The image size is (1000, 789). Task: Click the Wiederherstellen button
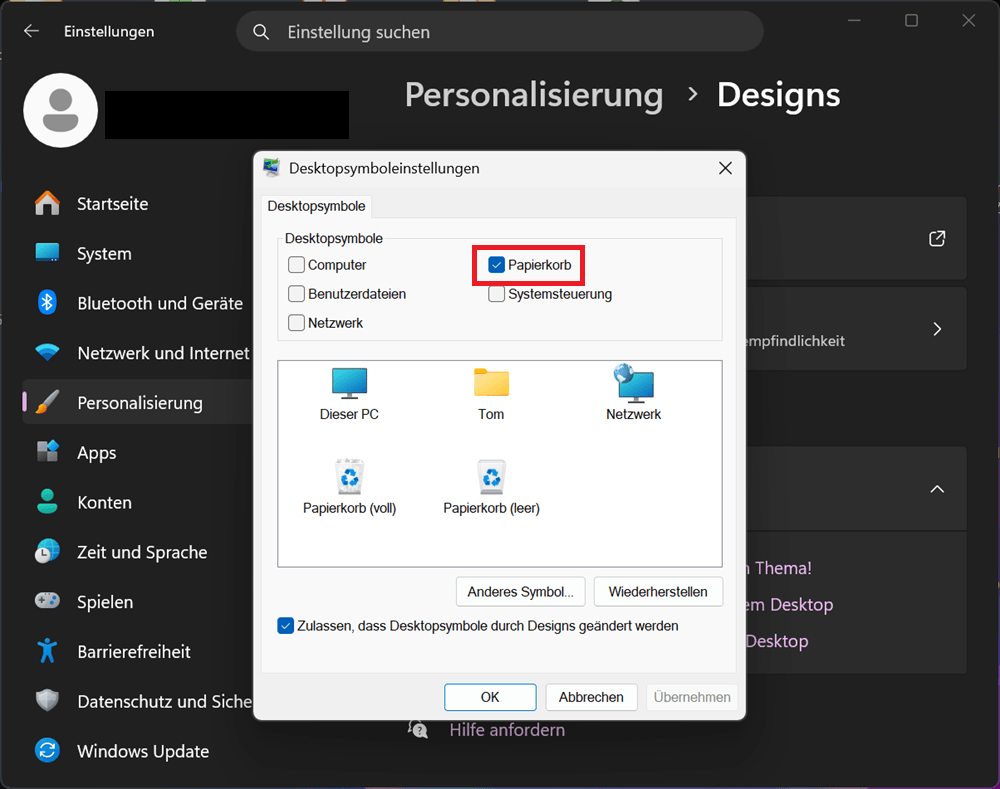[658, 592]
